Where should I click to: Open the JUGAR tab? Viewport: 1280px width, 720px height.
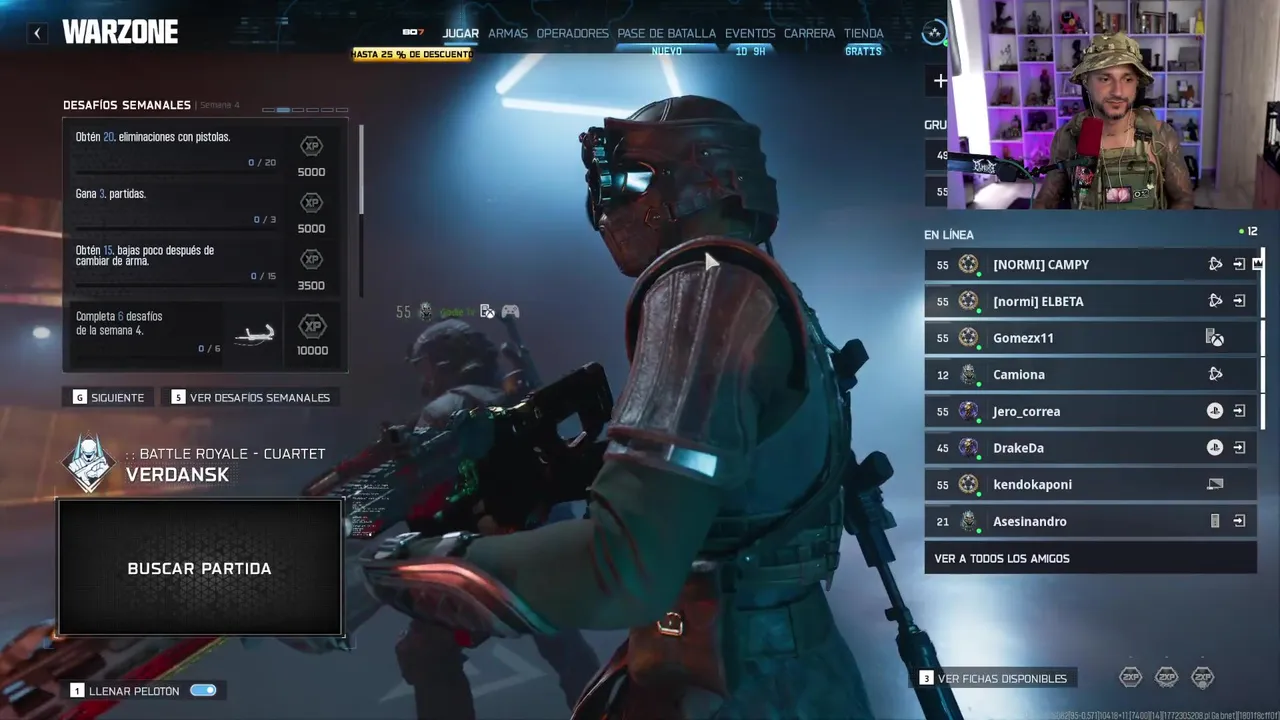[x=461, y=33]
